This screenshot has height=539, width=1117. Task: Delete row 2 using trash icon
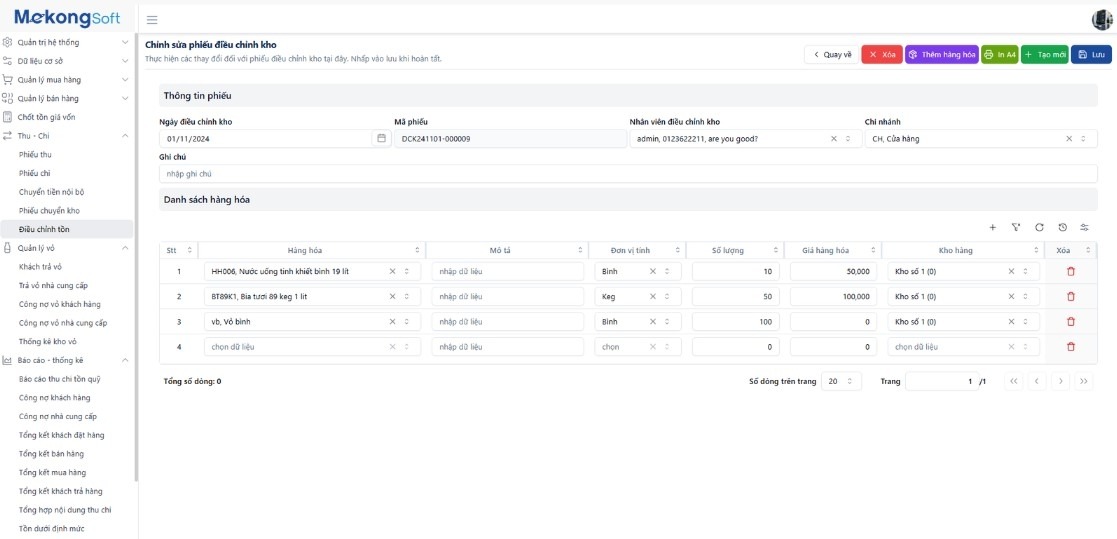point(1071,296)
